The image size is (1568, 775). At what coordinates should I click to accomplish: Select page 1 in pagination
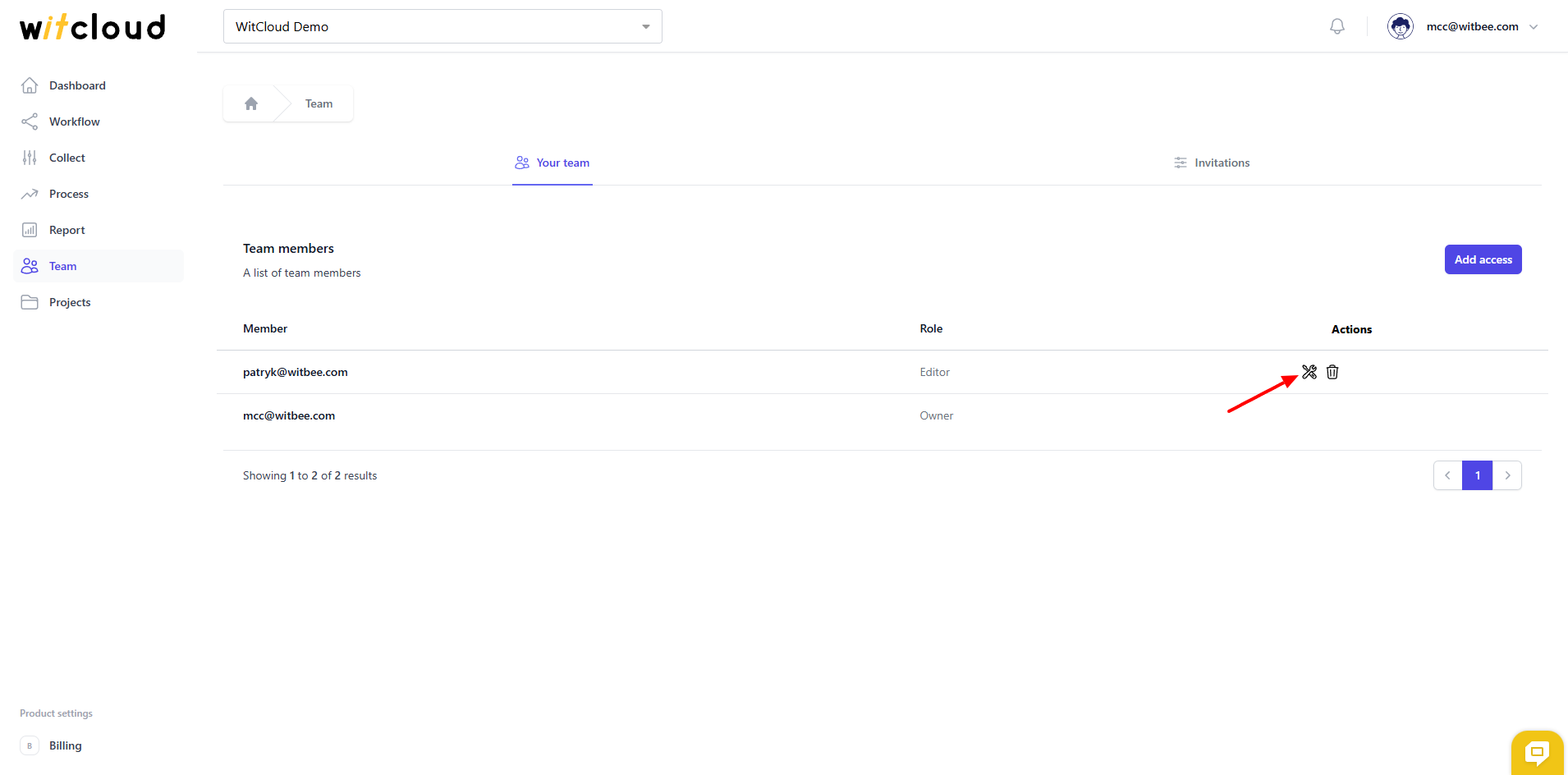[x=1477, y=475]
